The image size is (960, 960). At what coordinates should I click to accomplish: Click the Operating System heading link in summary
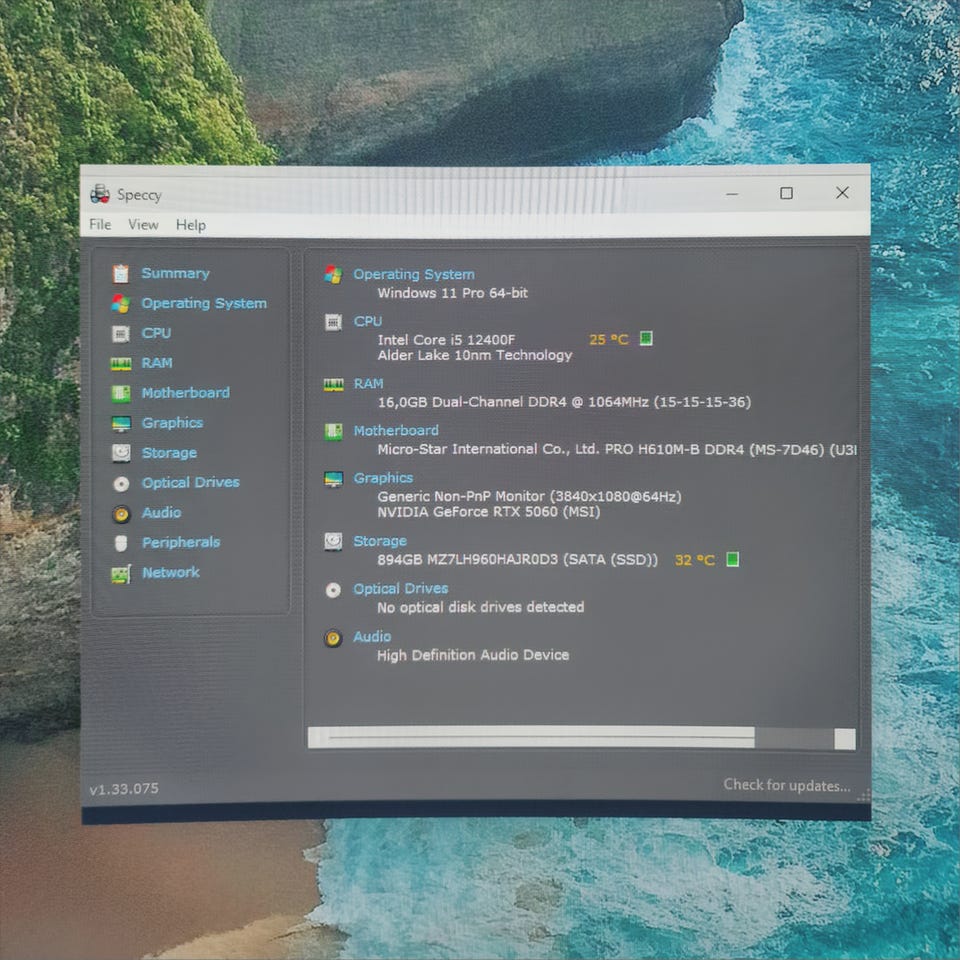pyautogui.click(x=414, y=274)
